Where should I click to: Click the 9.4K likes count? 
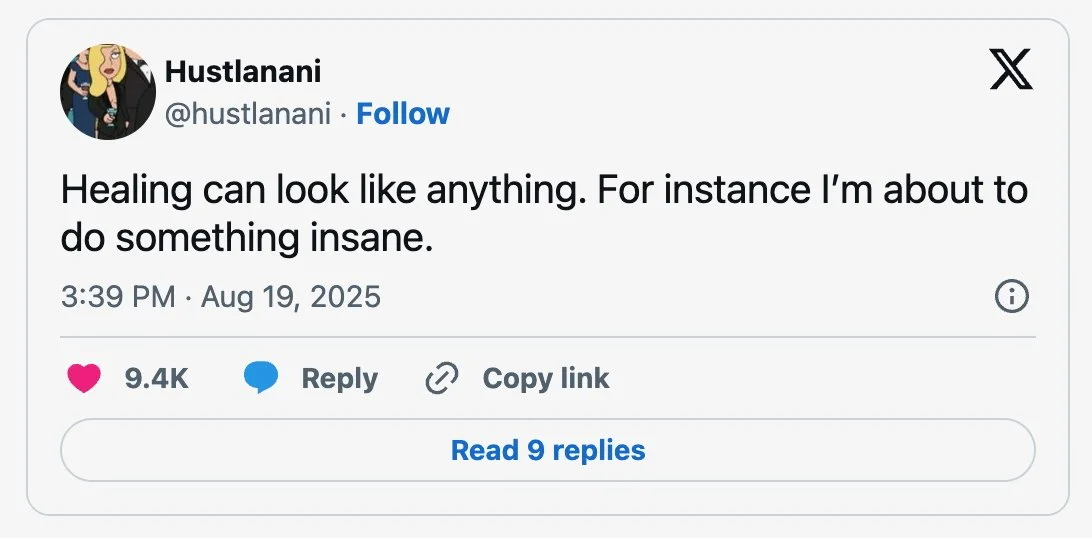[156, 378]
